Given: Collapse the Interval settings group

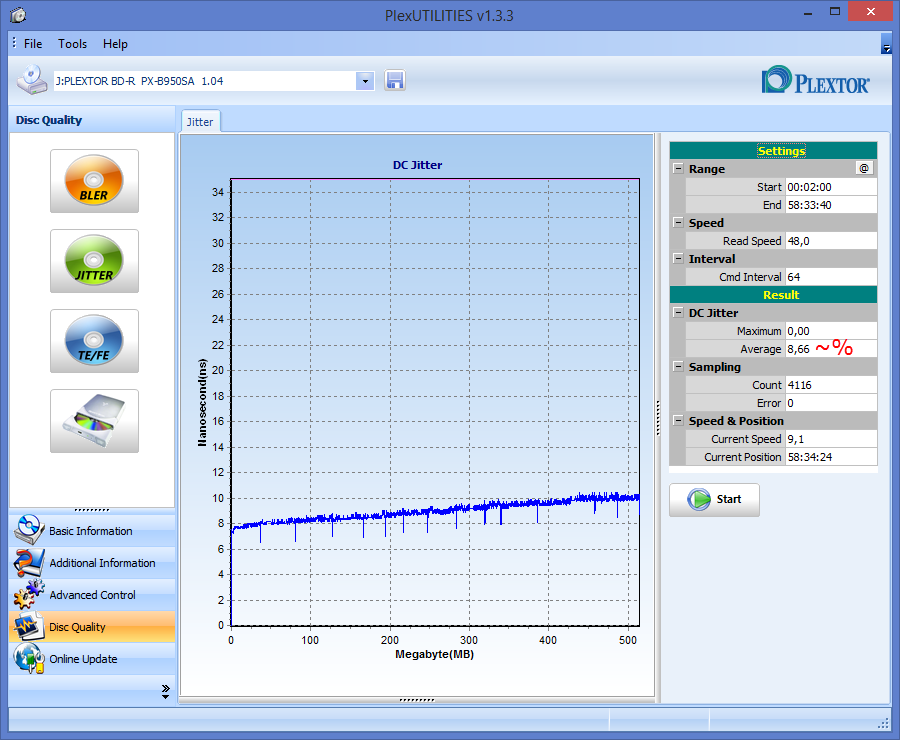Looking at the screenshot, I should 678,259.
